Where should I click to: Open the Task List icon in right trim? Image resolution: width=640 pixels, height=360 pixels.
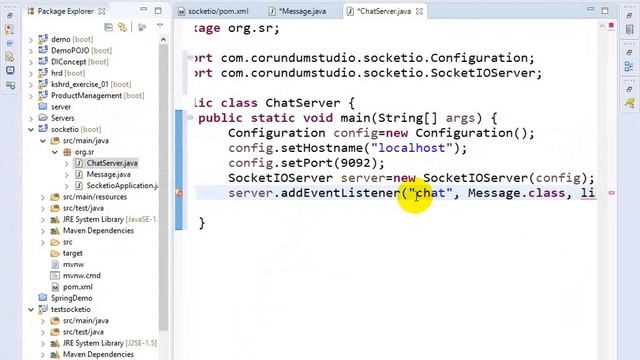tap(629, 29)
